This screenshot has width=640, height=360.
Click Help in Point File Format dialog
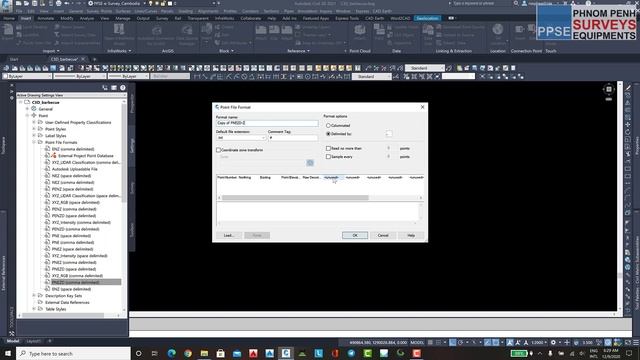[411, 236]
